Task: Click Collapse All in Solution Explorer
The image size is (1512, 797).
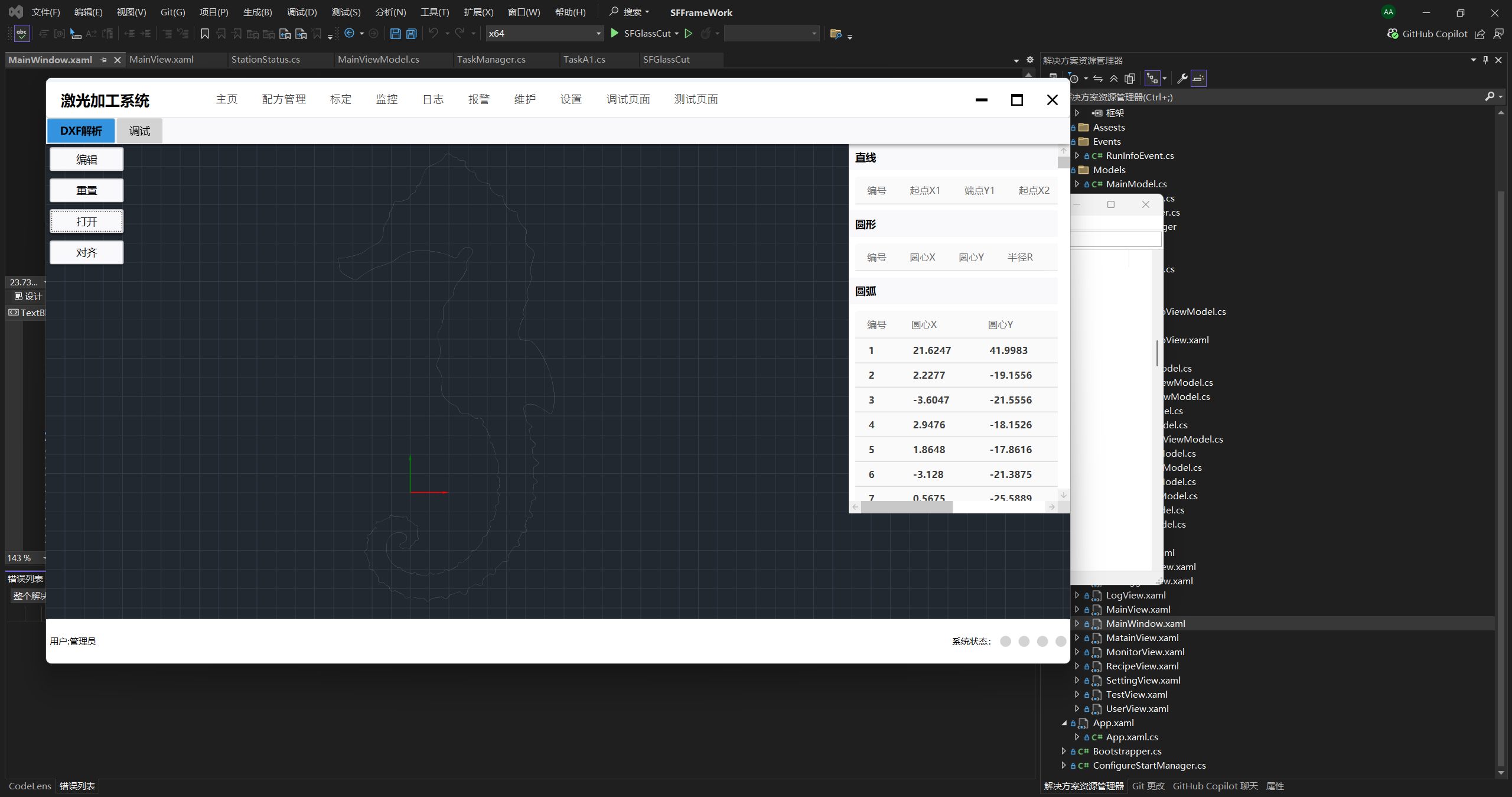Action: [1114, 79]
